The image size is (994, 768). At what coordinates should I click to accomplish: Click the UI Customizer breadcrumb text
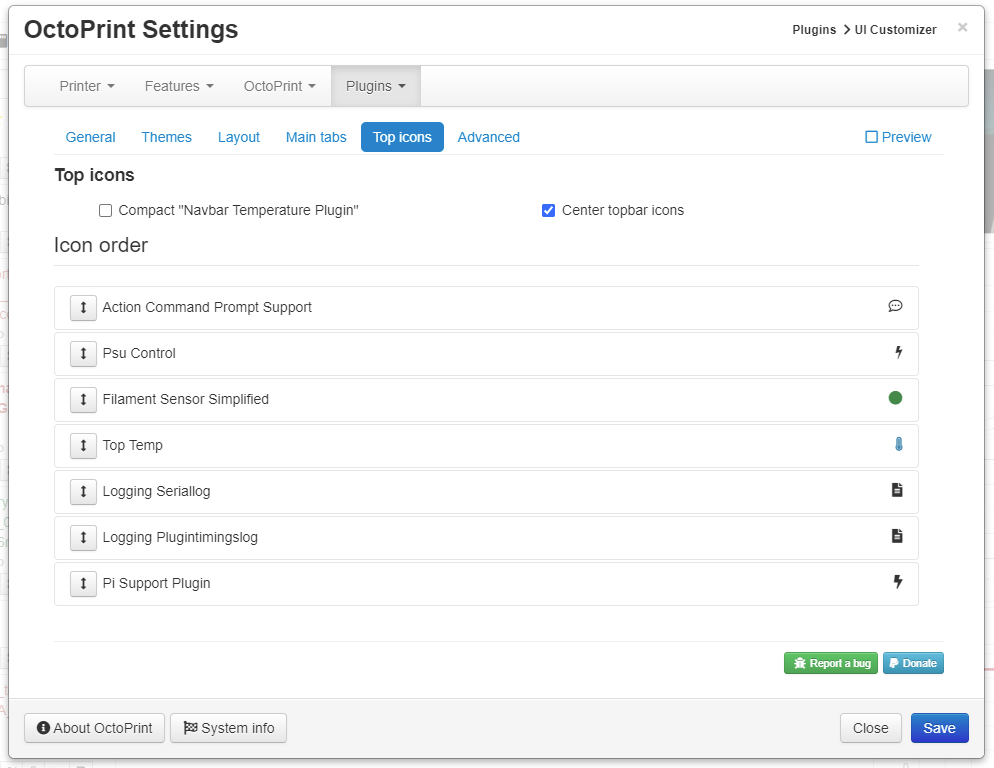(895, 30)
